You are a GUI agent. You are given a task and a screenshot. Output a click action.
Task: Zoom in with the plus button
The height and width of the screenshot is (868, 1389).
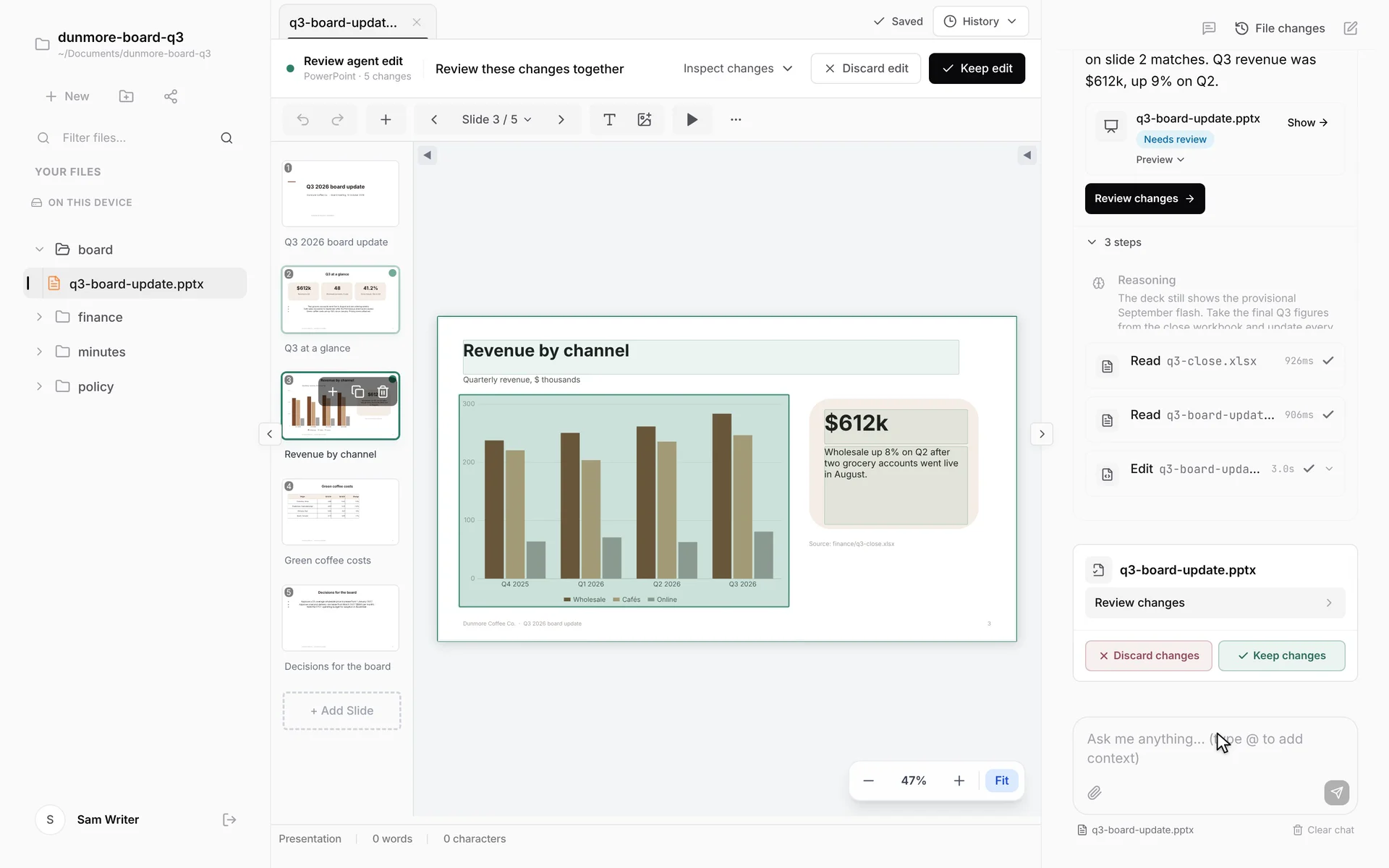[959, 780]
